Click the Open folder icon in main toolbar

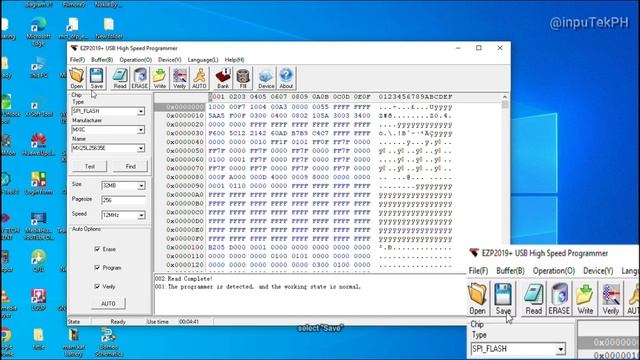[76, 78]
